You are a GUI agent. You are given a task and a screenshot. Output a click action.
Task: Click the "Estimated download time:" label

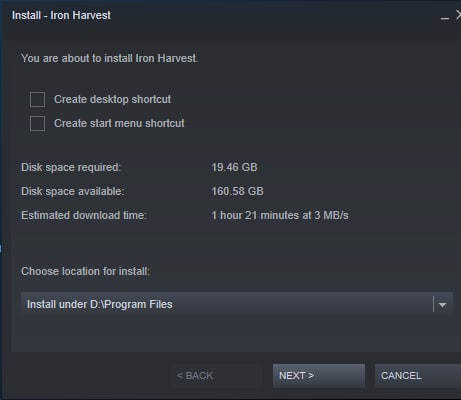84,215
